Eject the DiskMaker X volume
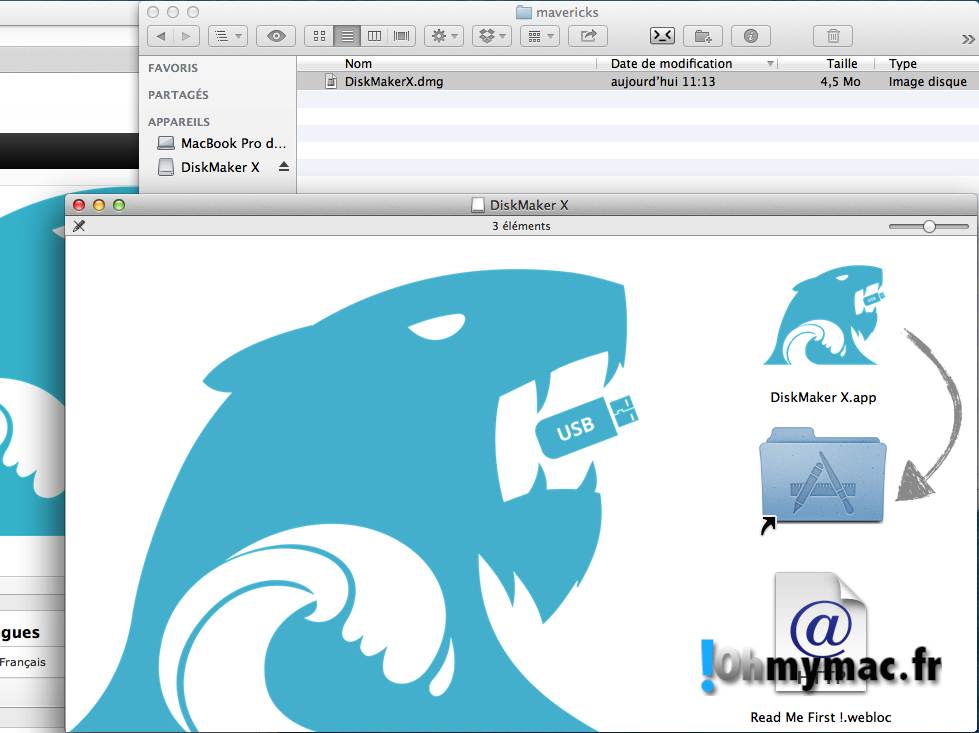The height and width of the screenshot is (733, 979). tap(283, 167)
